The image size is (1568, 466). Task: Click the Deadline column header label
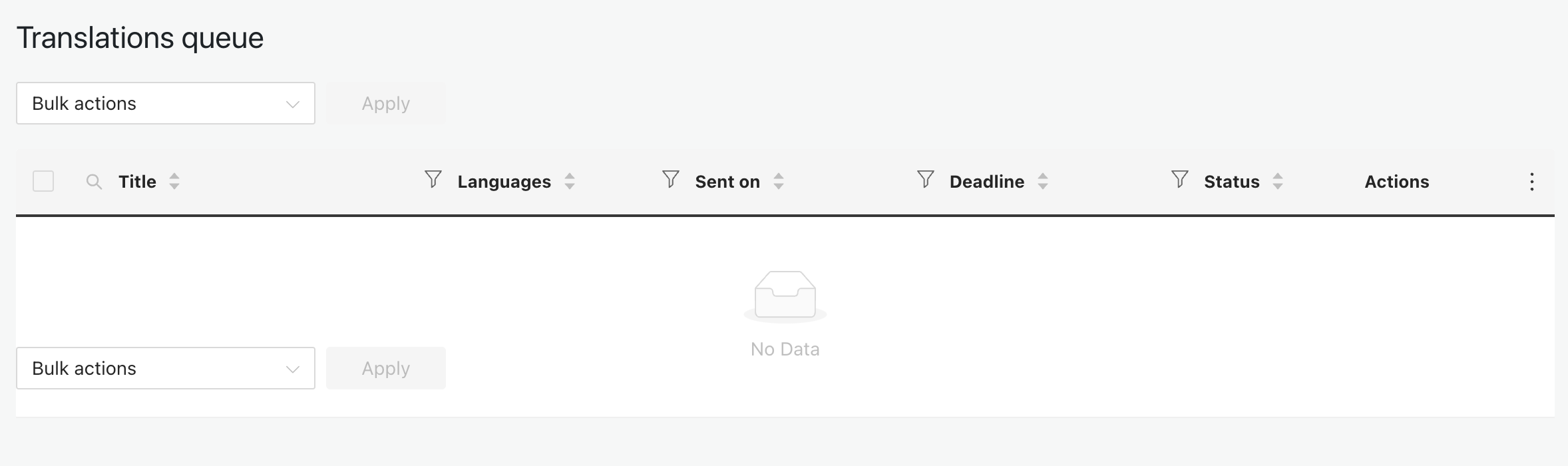987,182
